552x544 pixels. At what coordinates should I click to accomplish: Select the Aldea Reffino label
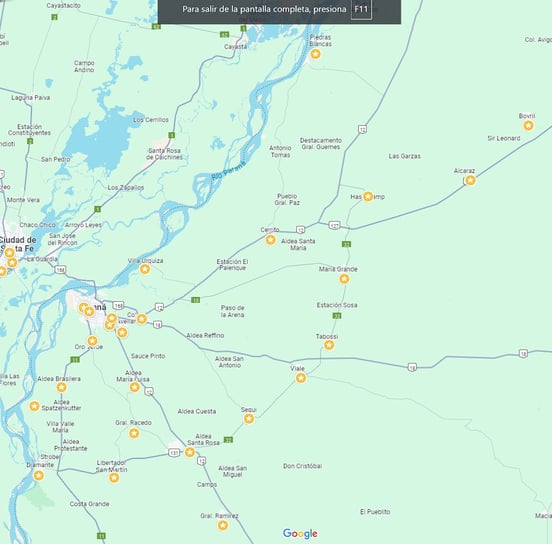205,336
